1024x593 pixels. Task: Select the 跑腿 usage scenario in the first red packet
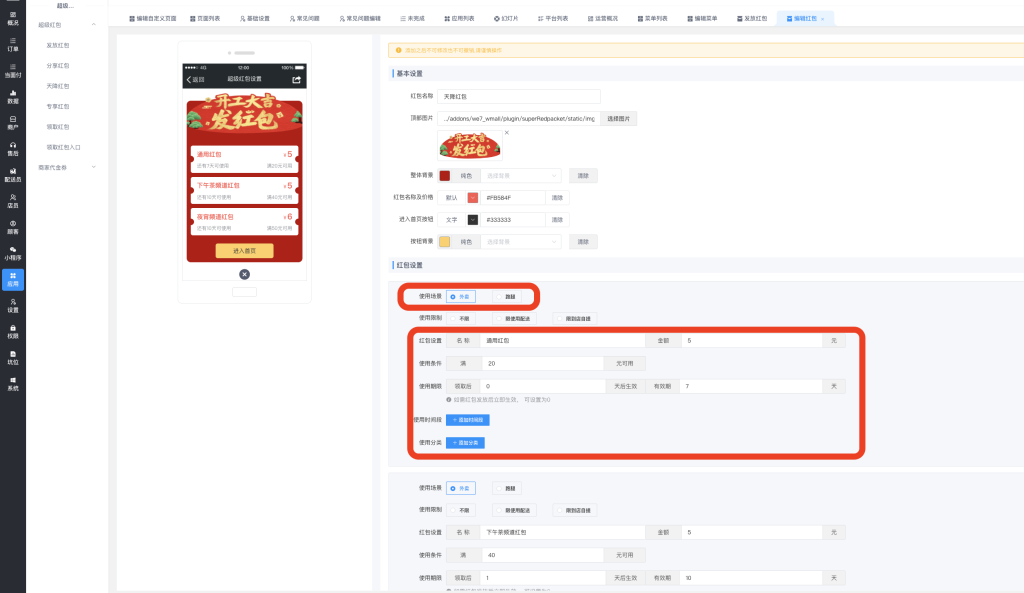coord(506,296)
